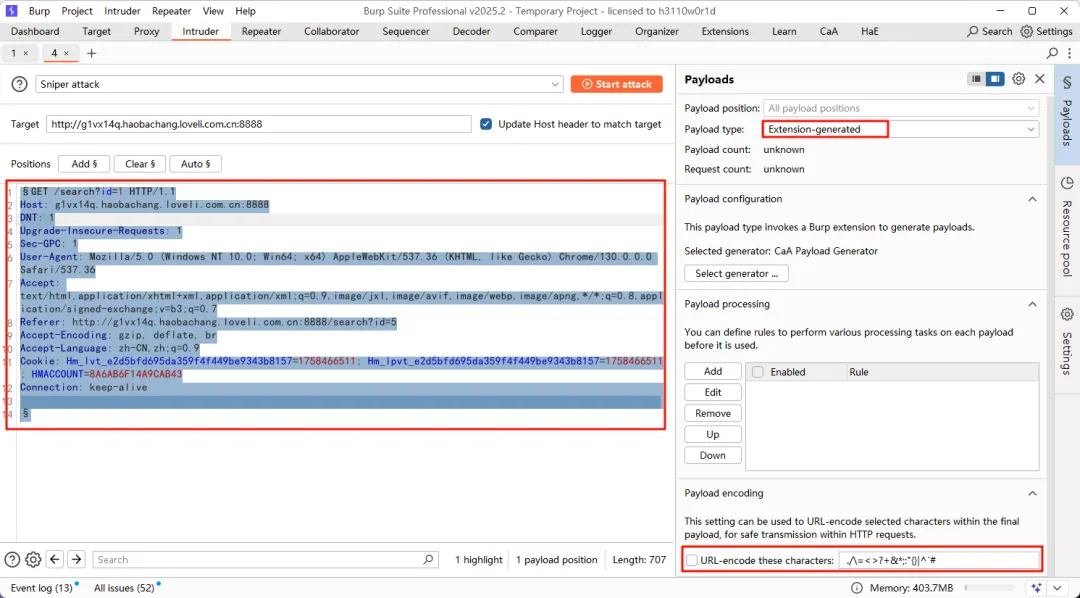Open the Settings sidebar gear icon
The height and width of the screenshot is (598, 1080).
pos(1067,315)
